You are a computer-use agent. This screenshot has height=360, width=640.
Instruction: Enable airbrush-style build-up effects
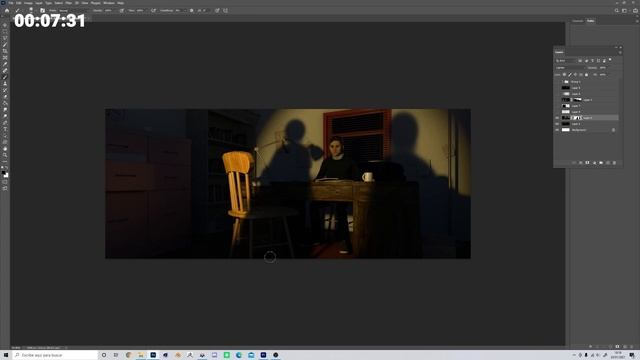[x=153, y=11]
